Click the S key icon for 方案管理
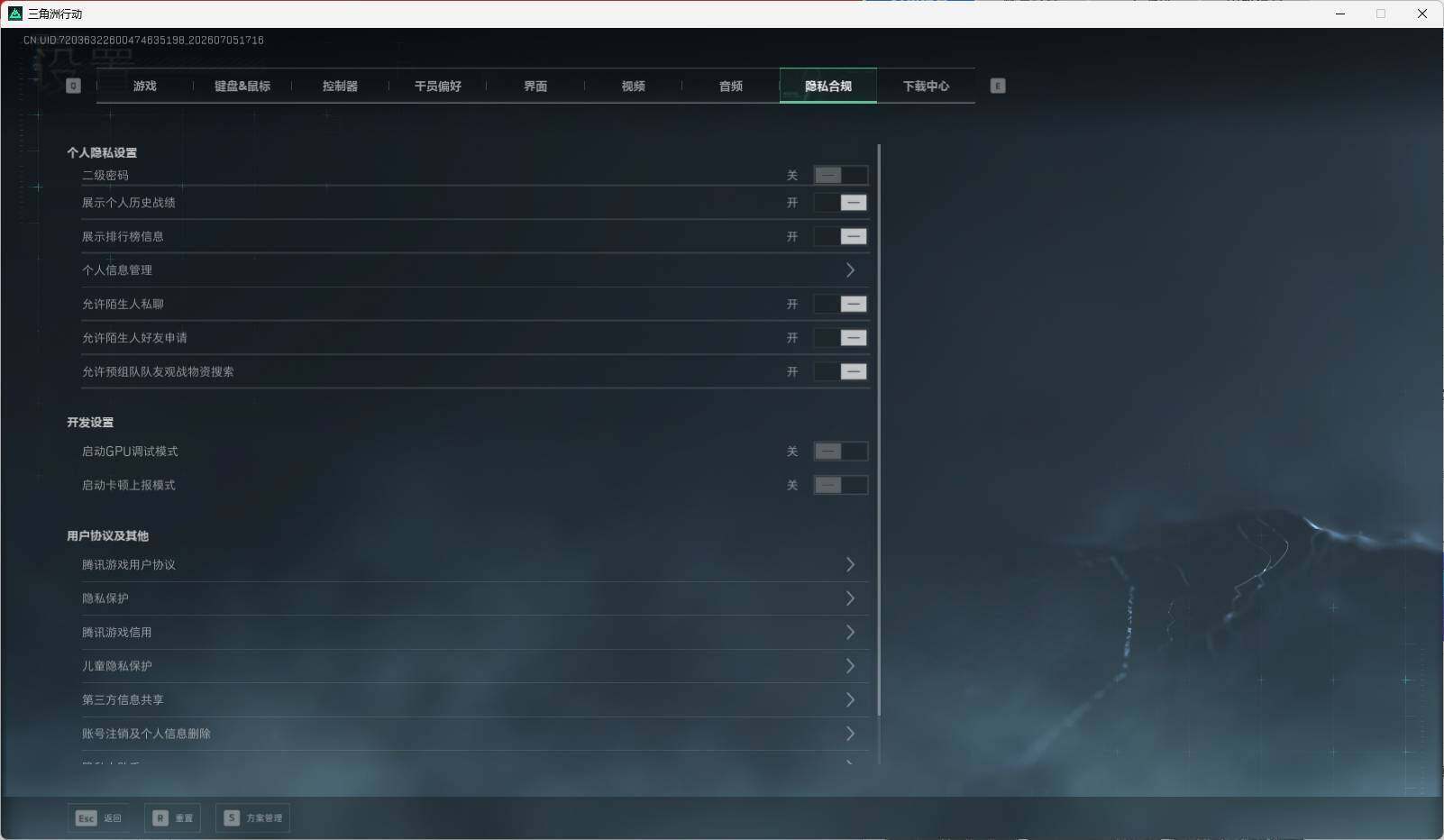This screenshot has width=1444, height=840. coord(232,817)
